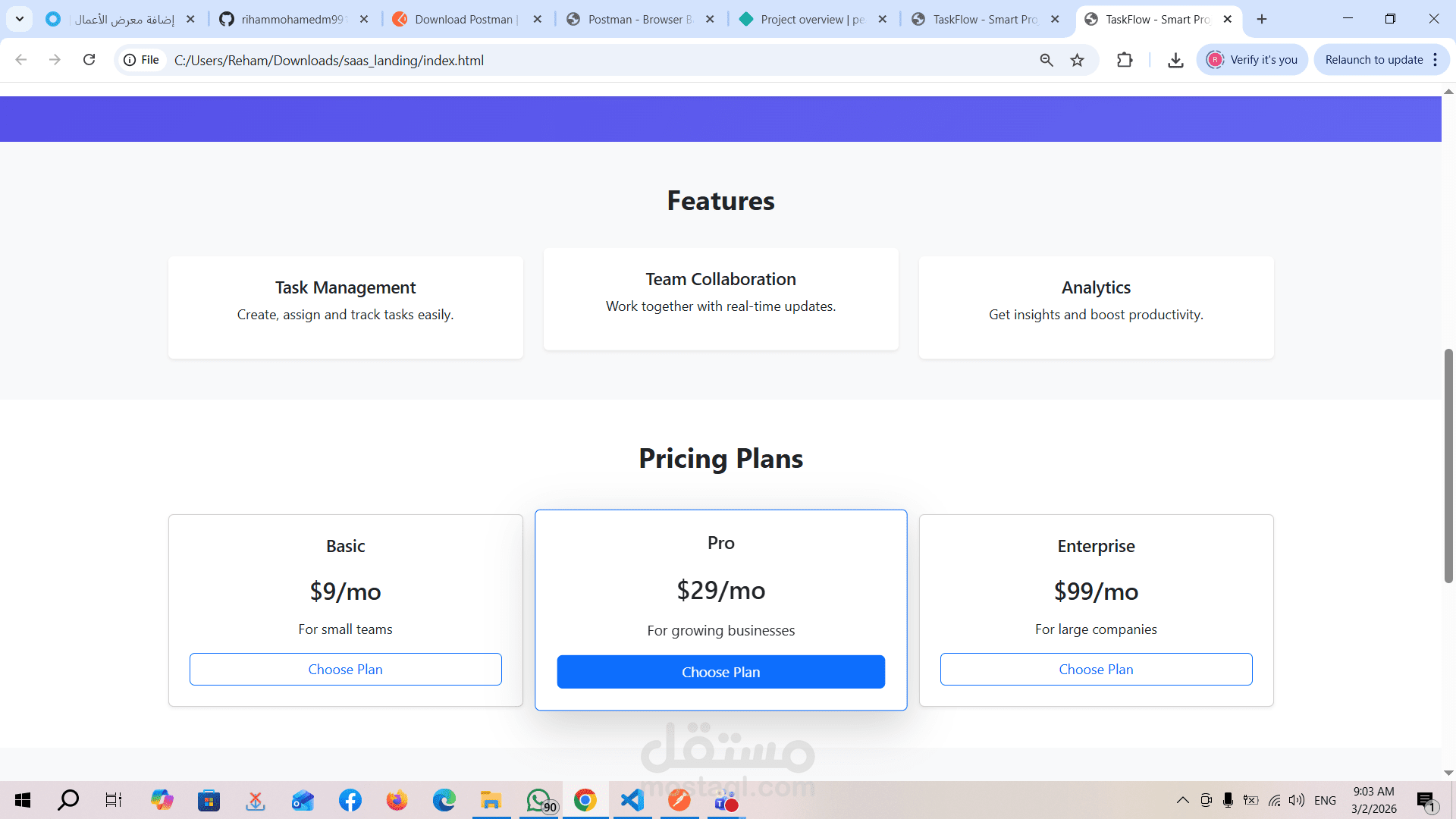Viewport: 1456px width, 819px height.
Task: Bookmark this page with the star icon
Action: [1077, 60]
